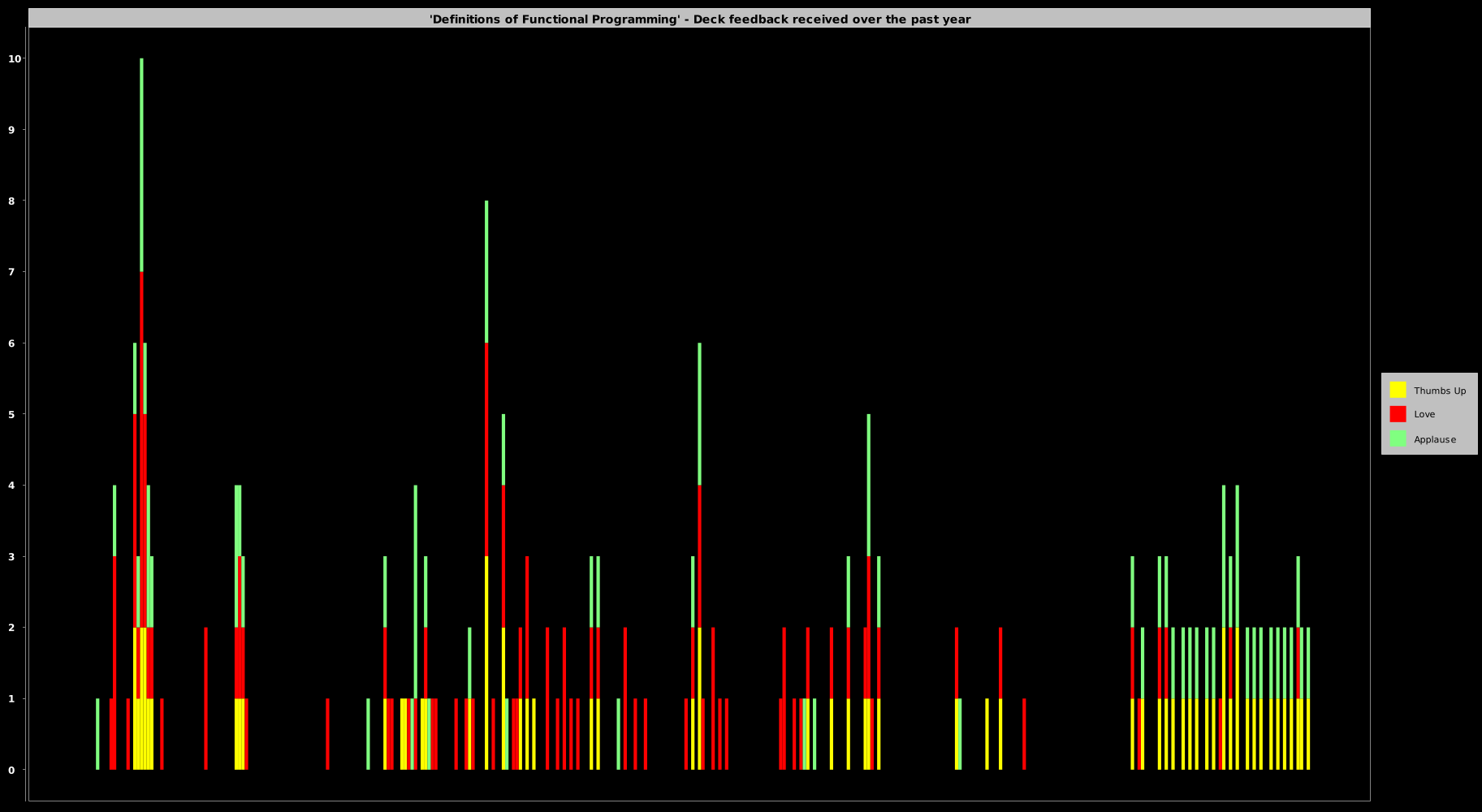Screen dimensions: 1482x812
Task: Click the y-axis label 4
Action: [12, 486]
